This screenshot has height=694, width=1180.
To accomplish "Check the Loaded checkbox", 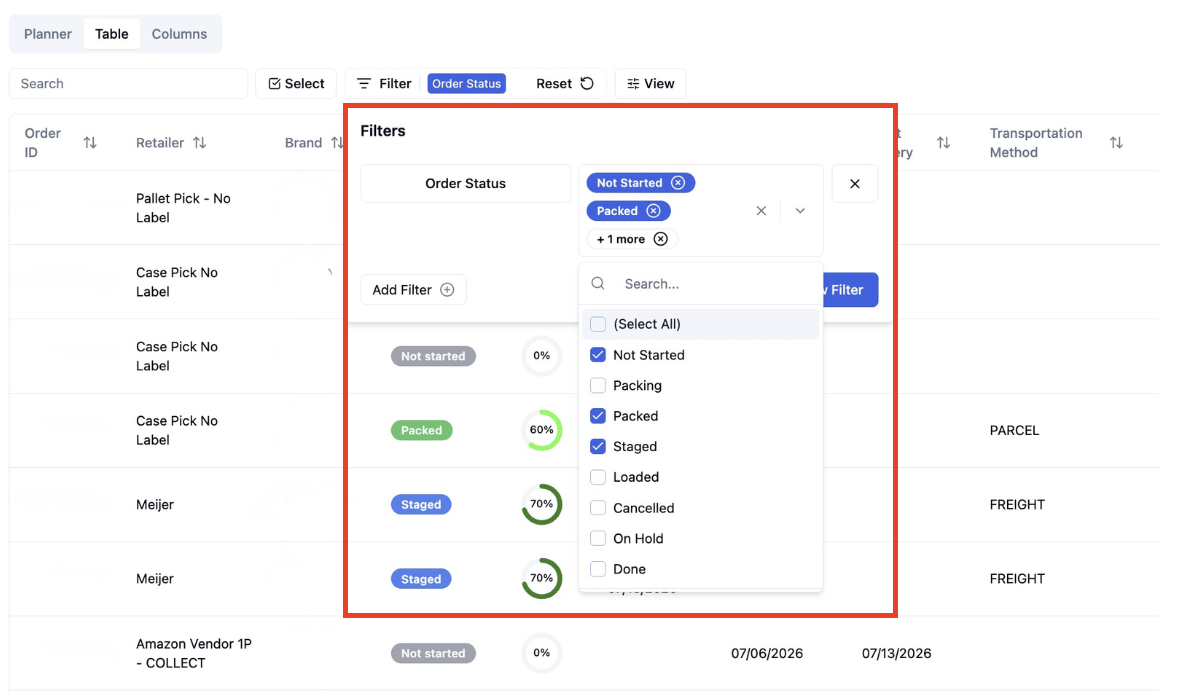I will pyautogui.click(x=598, y=477).
